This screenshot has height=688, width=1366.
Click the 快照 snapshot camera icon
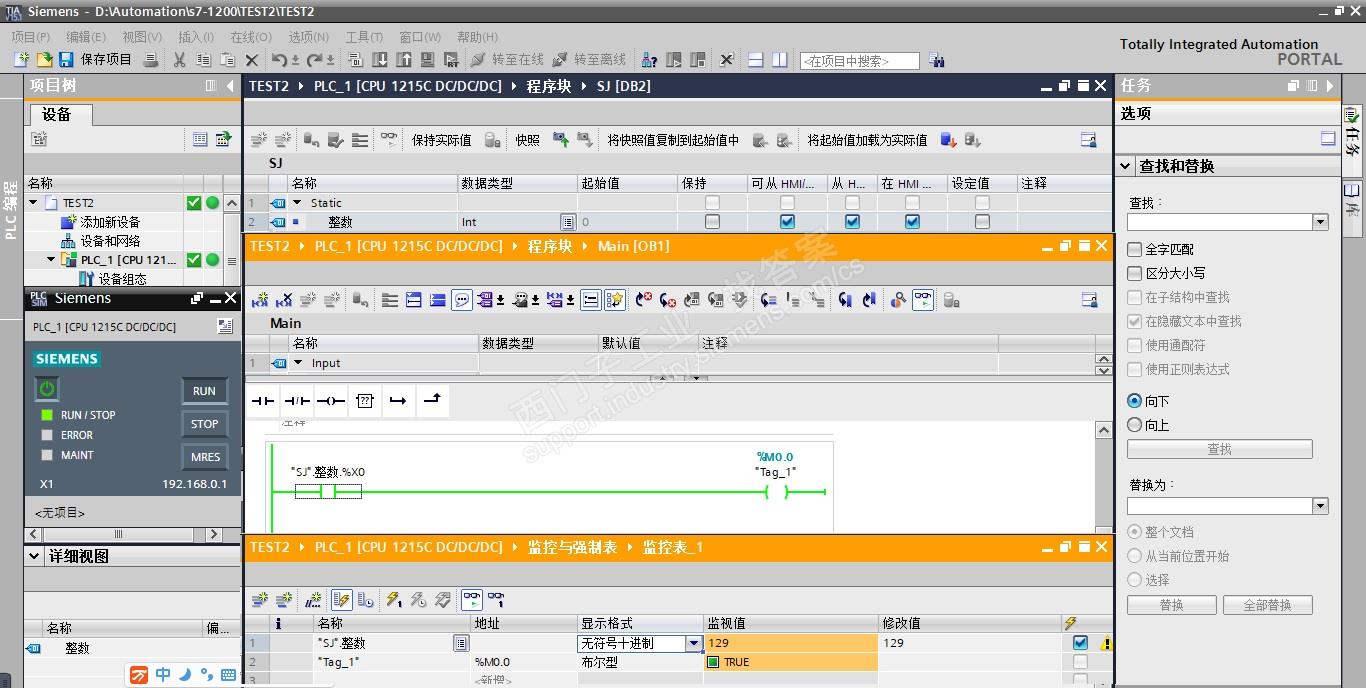pyautogui.click(x=561, y=140)
